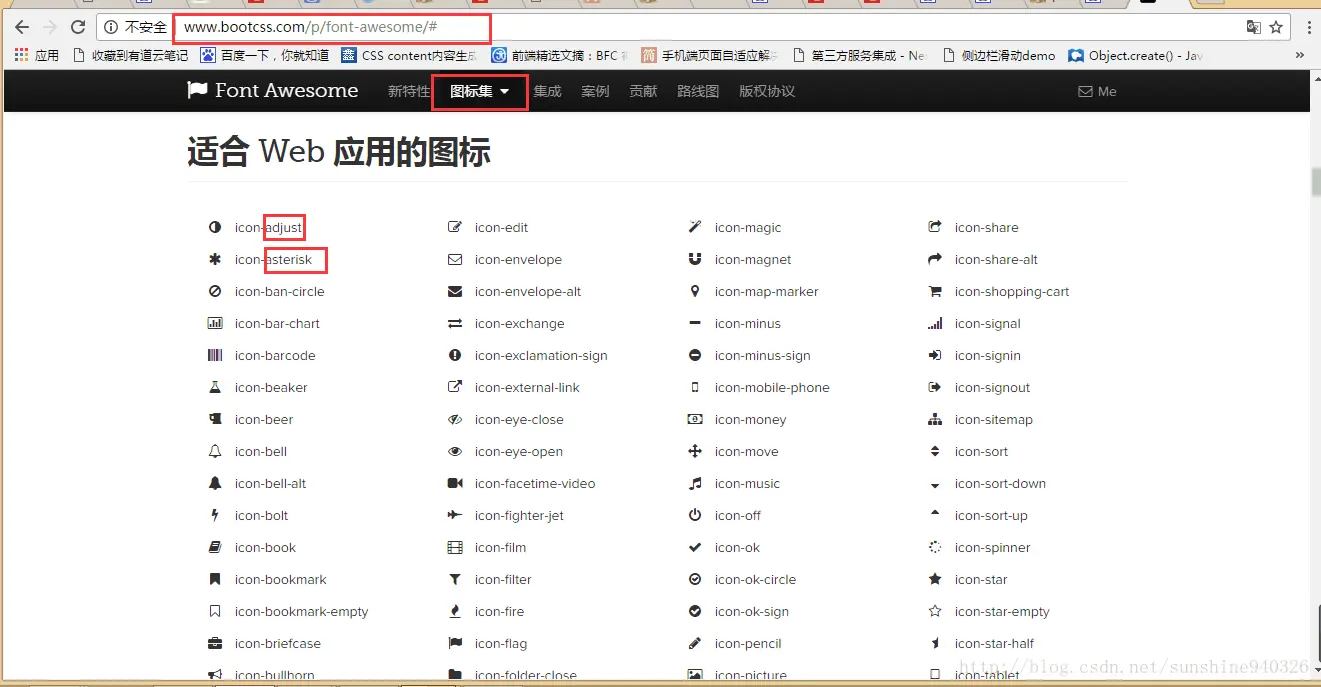Click the eye-open icon glyph
1321x687 pixels.
(x=455, y=451)
